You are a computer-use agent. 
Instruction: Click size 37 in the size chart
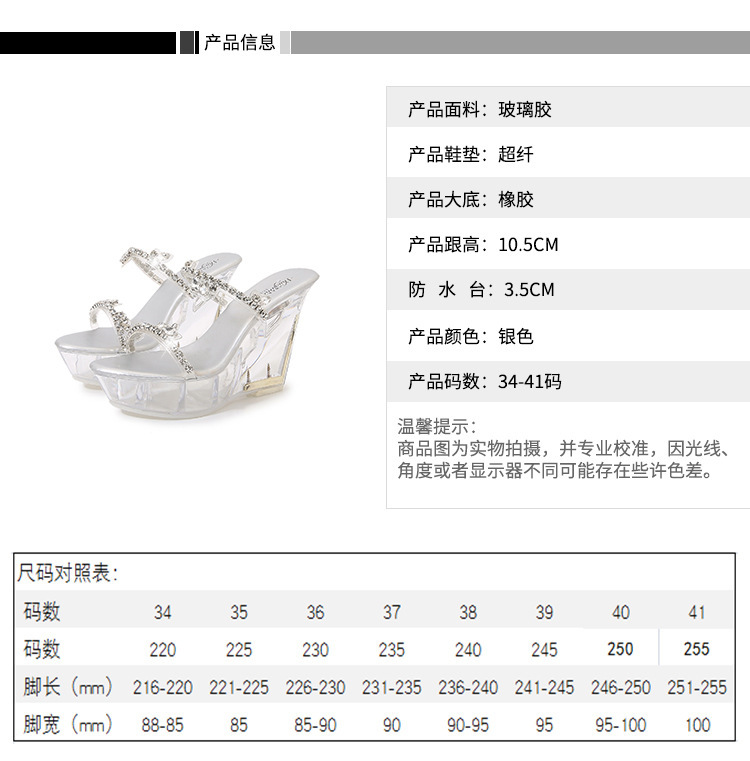click(391, 612)
